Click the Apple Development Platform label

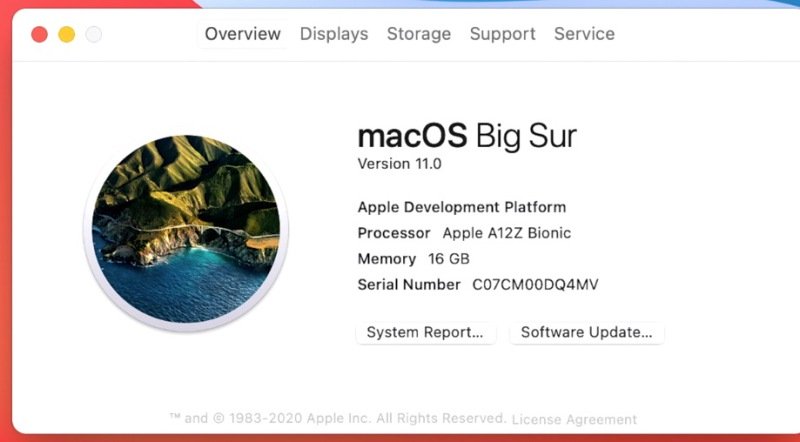click(x=461, y=207)
